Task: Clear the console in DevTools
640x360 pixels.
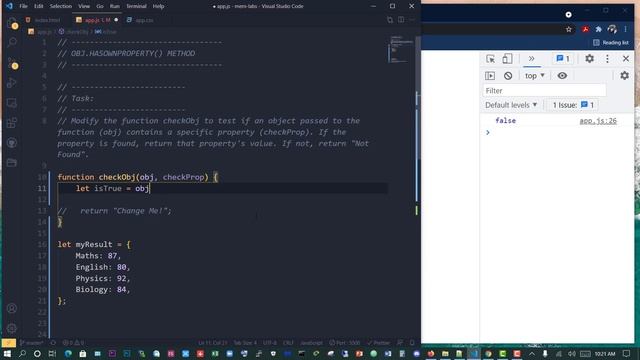Action: [508, 76]
